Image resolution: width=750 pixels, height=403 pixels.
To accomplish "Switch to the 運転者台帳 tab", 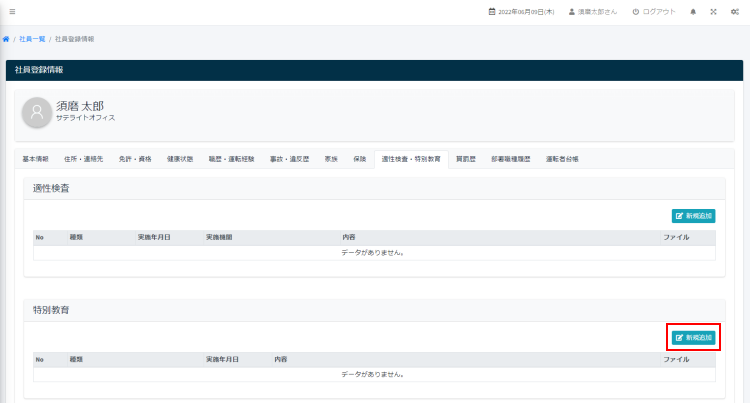I will pos(562,159).
